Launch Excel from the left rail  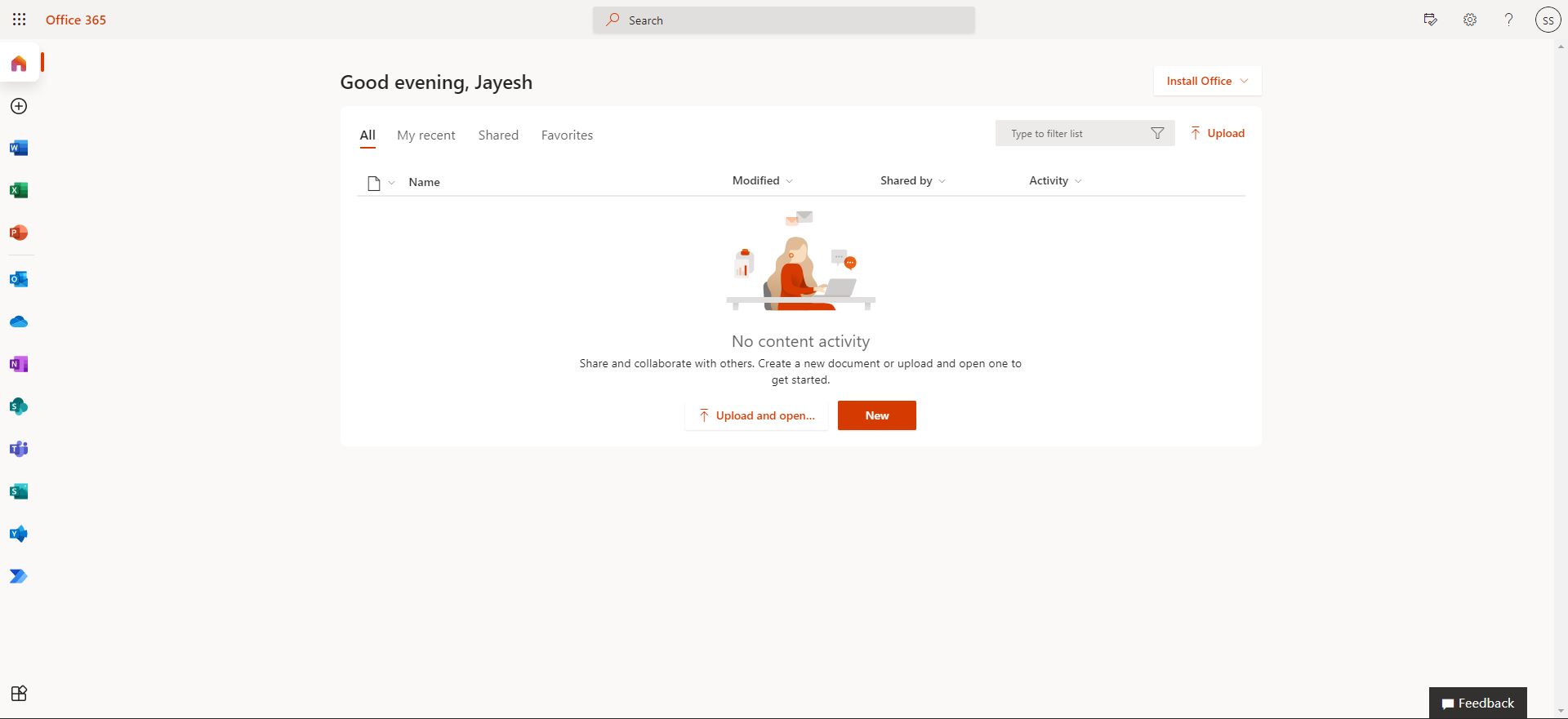coord(19,190)
